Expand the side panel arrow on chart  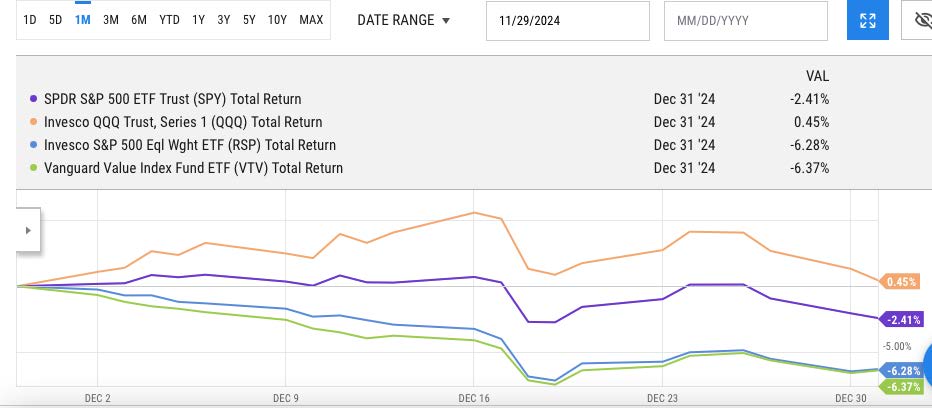click(28, 230)
